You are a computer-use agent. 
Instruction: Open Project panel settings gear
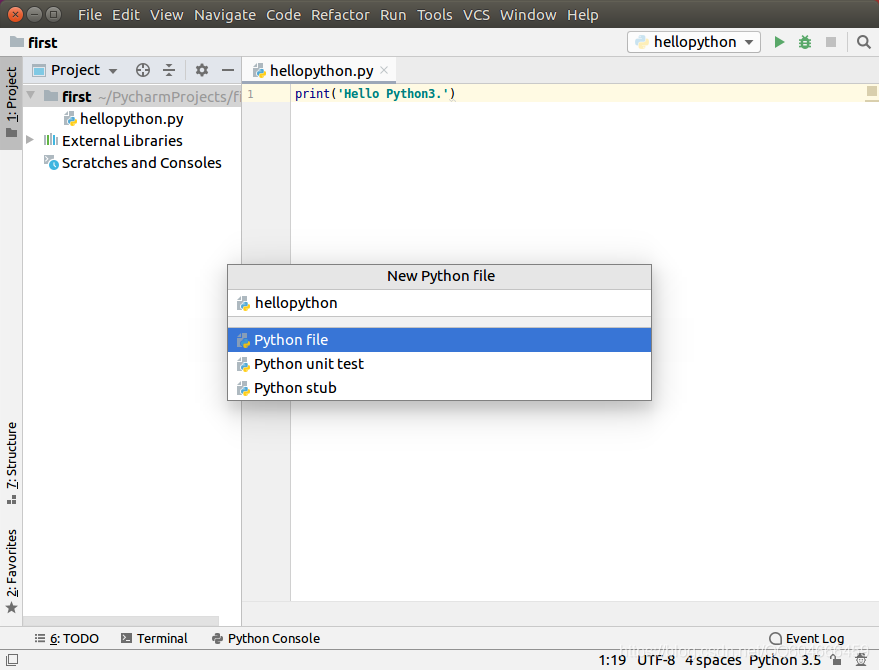[x=202, y=70]
